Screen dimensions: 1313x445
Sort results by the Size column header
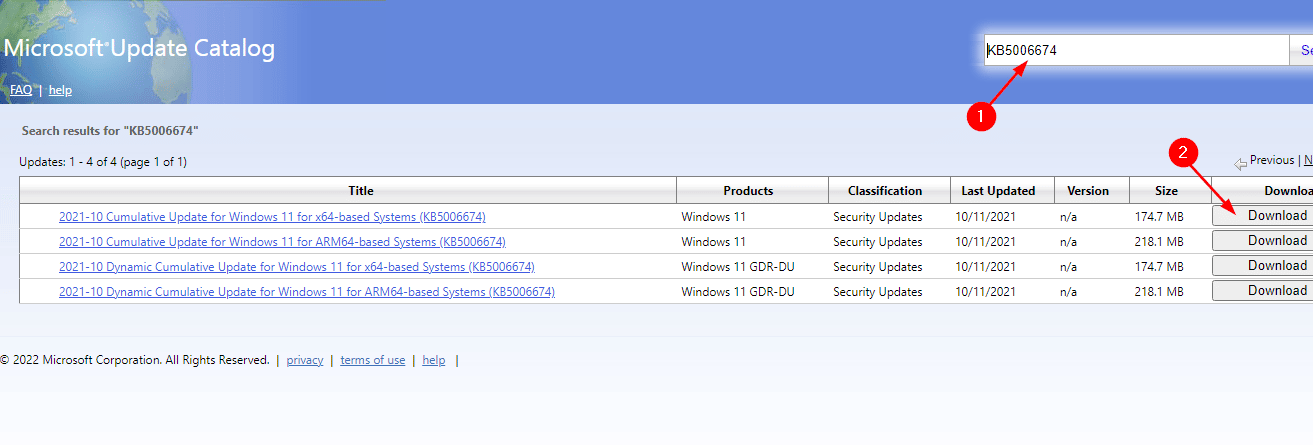(x=1166, y=191)
